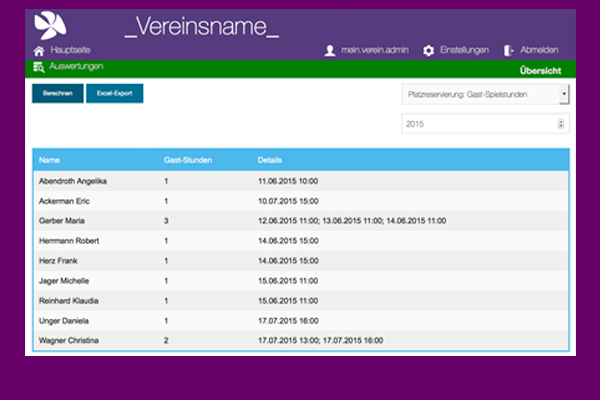This screenshot has width=600, height=400.
Task: Select the Unger Daniela row
Action: [301, 320]
